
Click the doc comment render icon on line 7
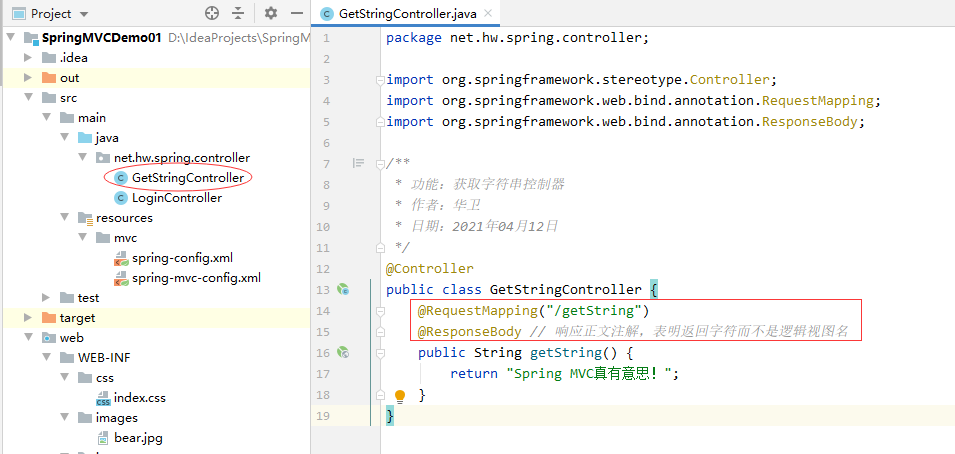359,163
